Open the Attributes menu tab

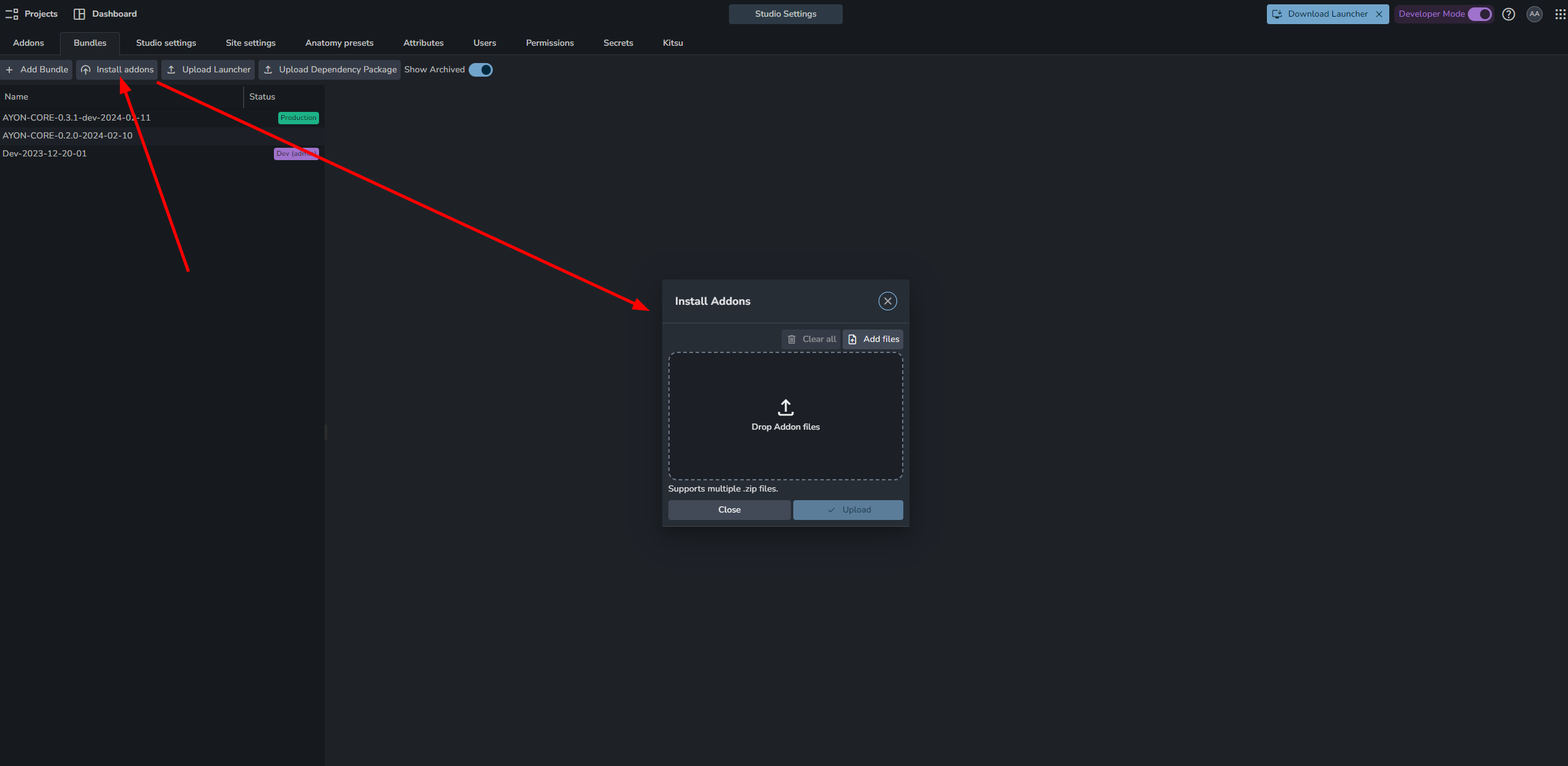[x=423, y=42]
